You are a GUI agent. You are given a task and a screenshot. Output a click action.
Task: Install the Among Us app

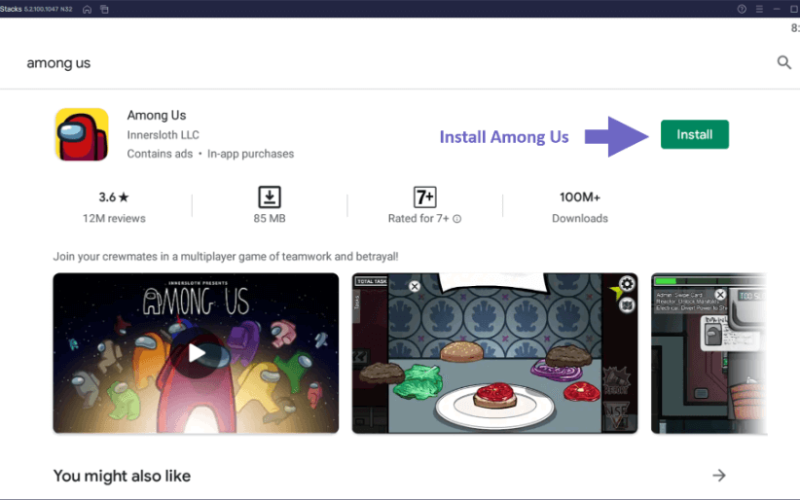point(694,134)
